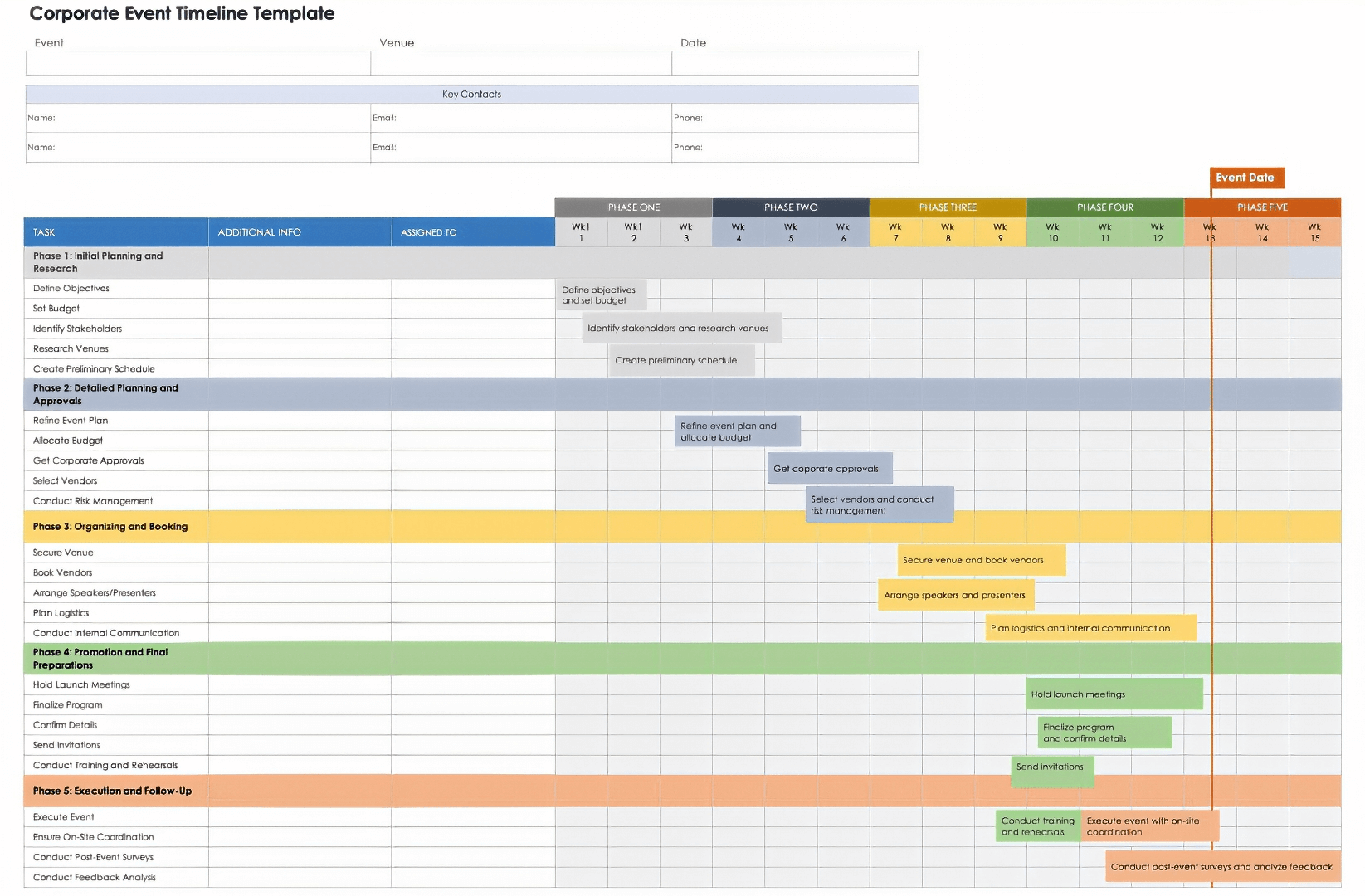Click the 'Arrange Speakers/Presenters' task cell
The height and width of the screenshot is (896, 1365).
116,593
